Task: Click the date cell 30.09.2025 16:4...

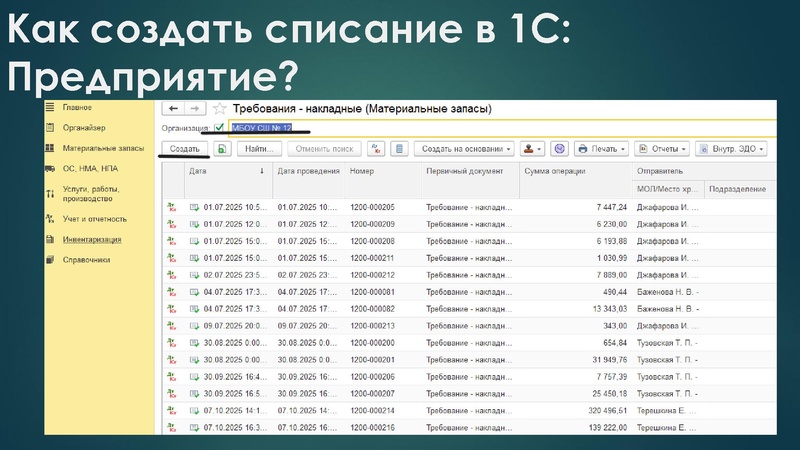Action: click(229, 377)
